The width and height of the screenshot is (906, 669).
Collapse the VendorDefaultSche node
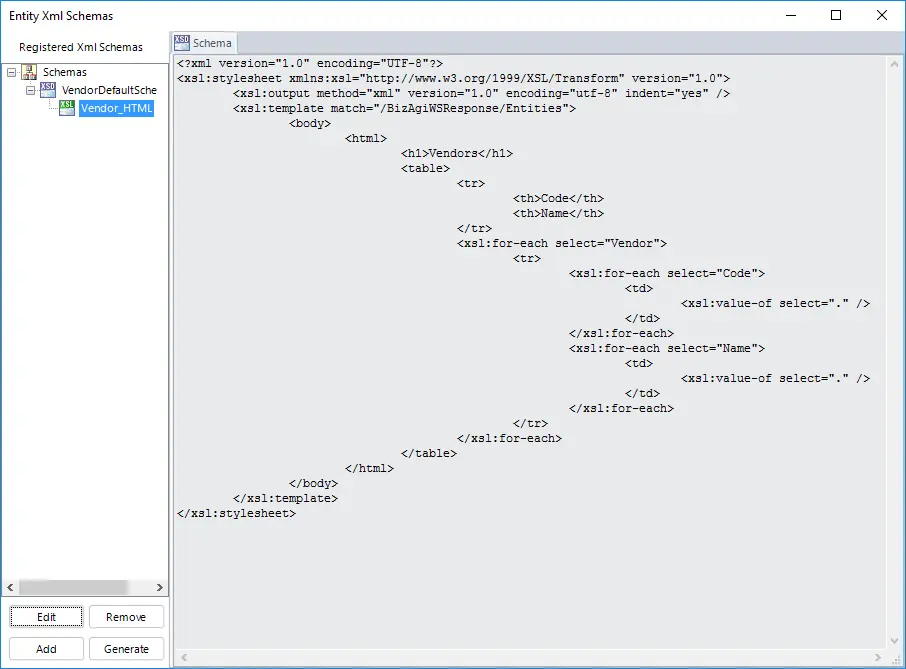(31, 90)
